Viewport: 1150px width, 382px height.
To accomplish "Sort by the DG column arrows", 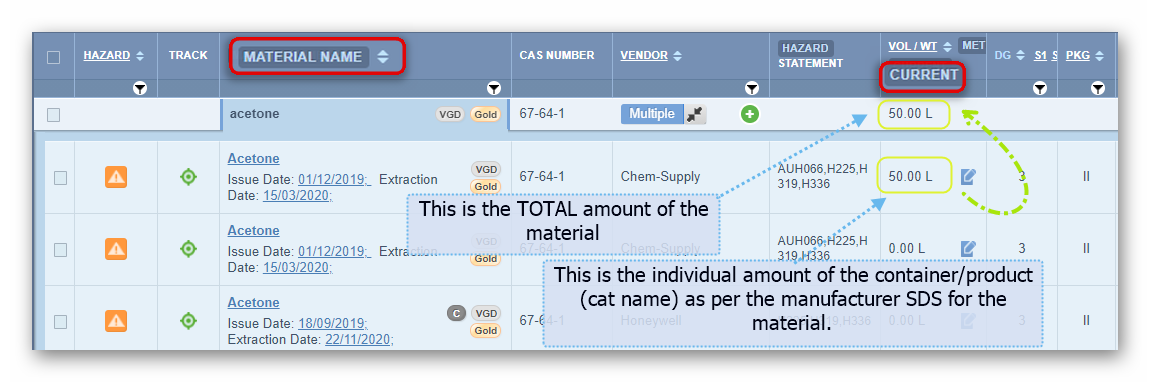I will [x=1021, y=56].
